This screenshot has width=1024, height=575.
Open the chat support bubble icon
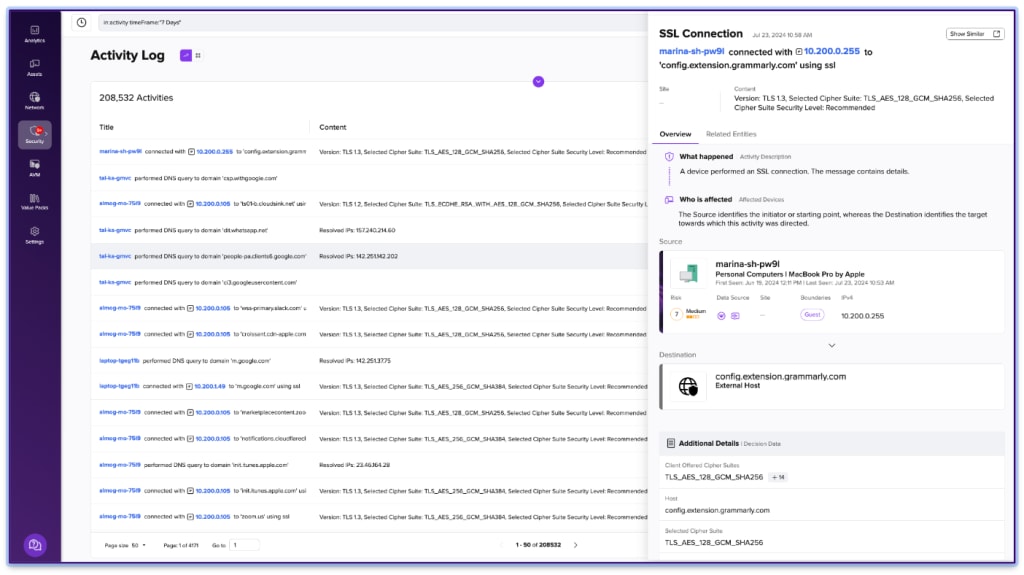35,545
